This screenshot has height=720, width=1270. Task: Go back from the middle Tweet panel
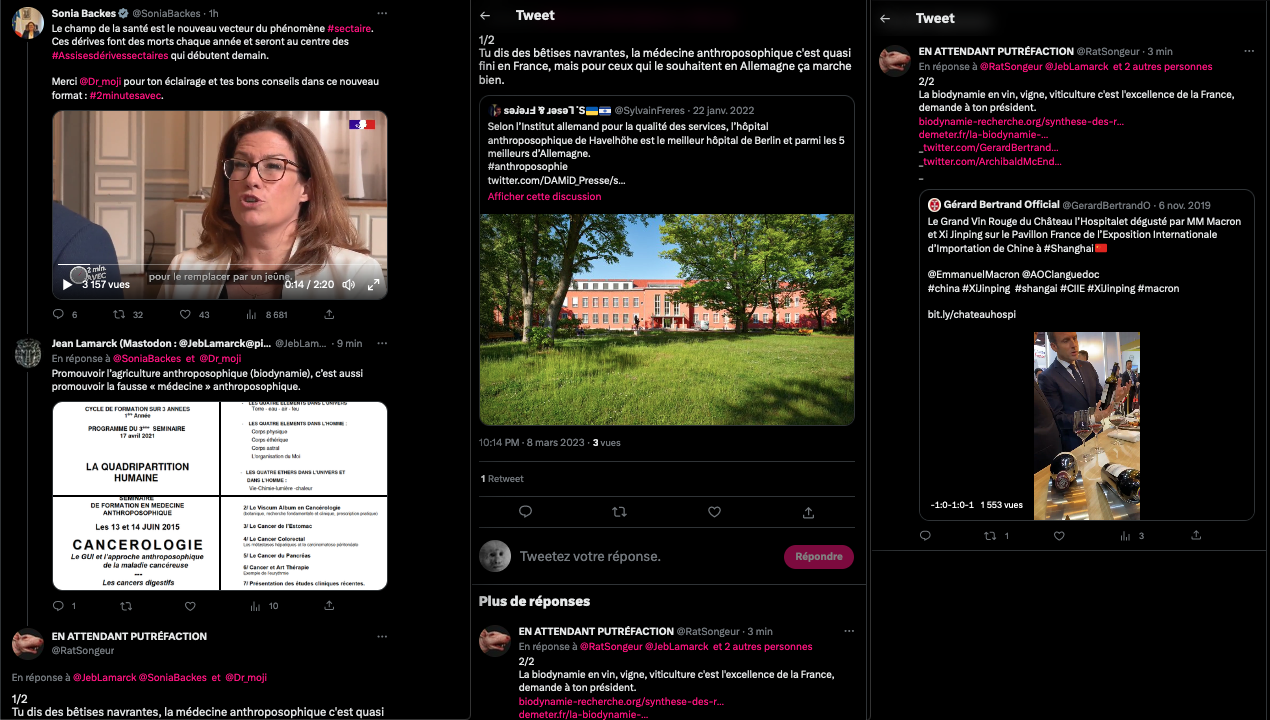click(485, 15)
